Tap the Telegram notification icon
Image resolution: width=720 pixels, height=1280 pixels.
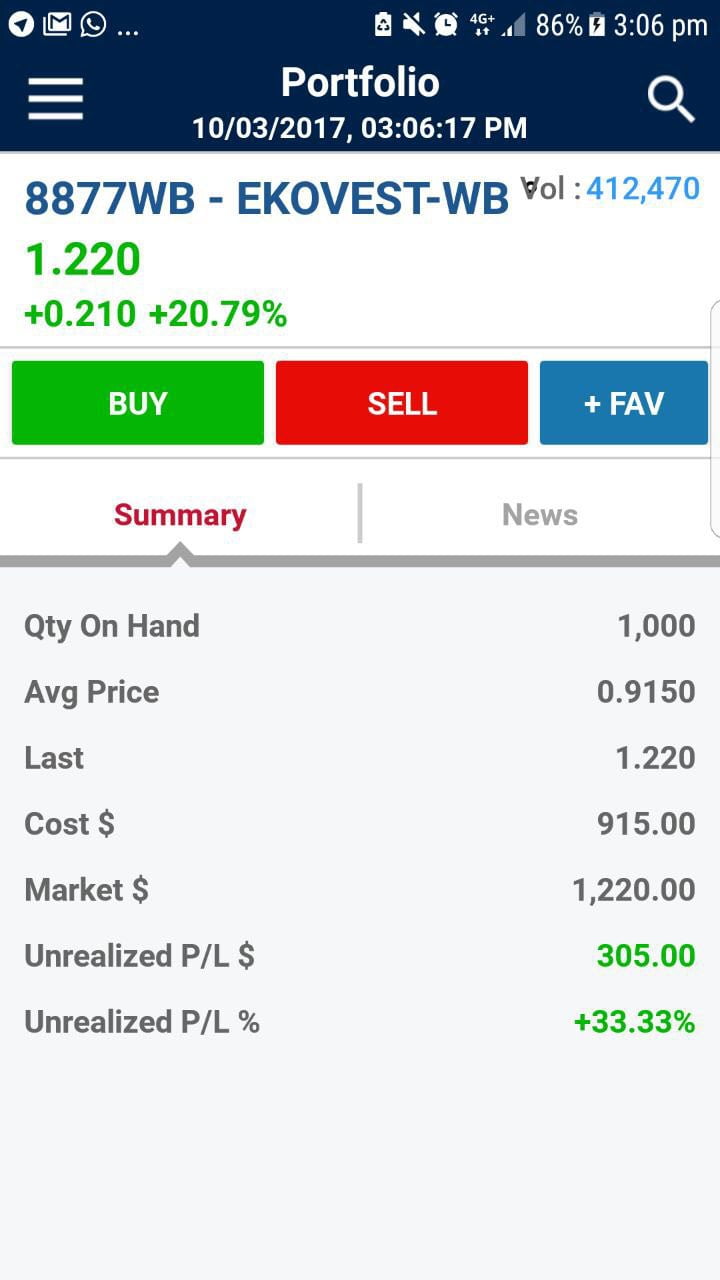pos(21,24)
